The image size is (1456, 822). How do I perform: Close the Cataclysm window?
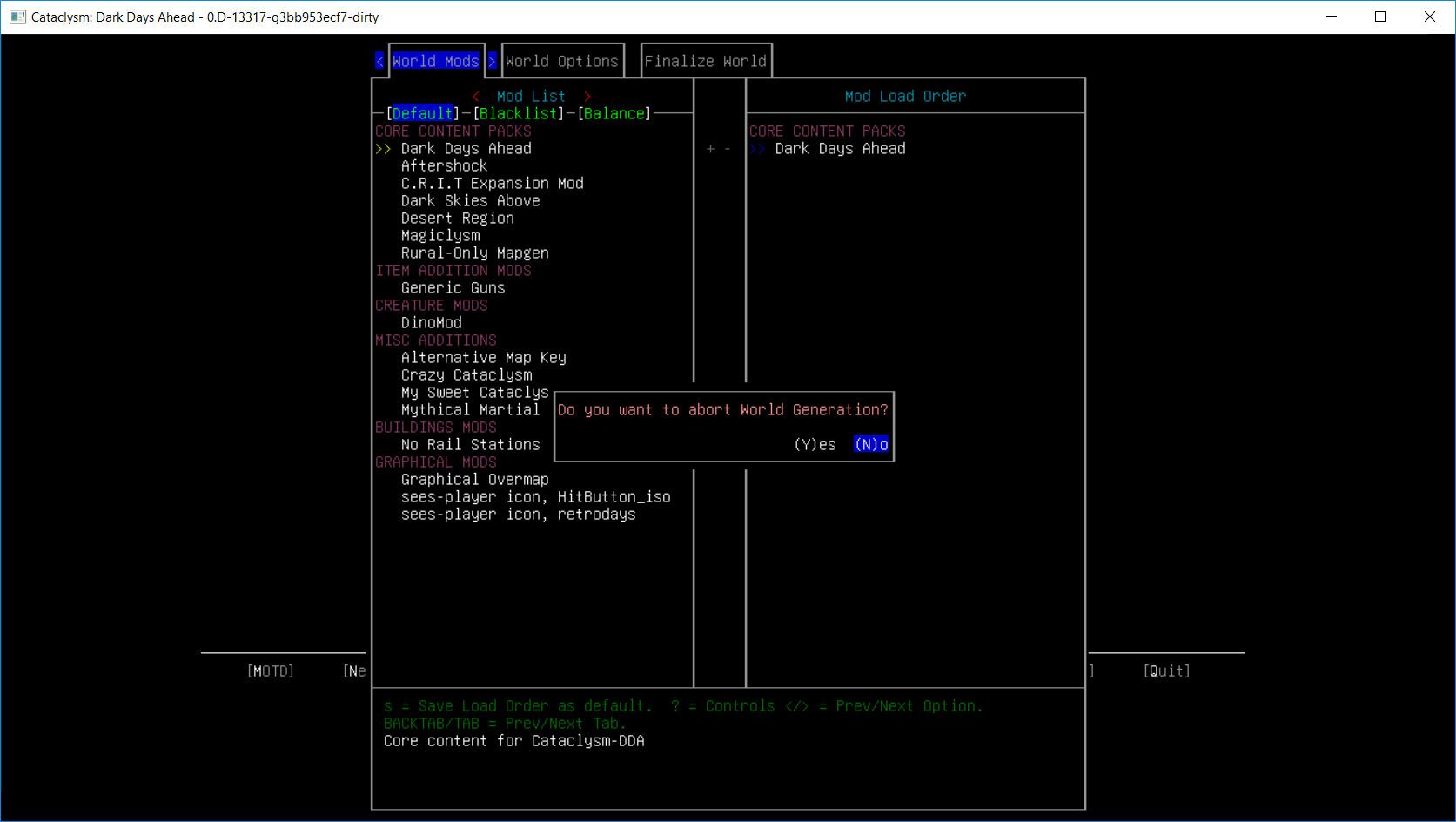click(x=1430, y=17)
